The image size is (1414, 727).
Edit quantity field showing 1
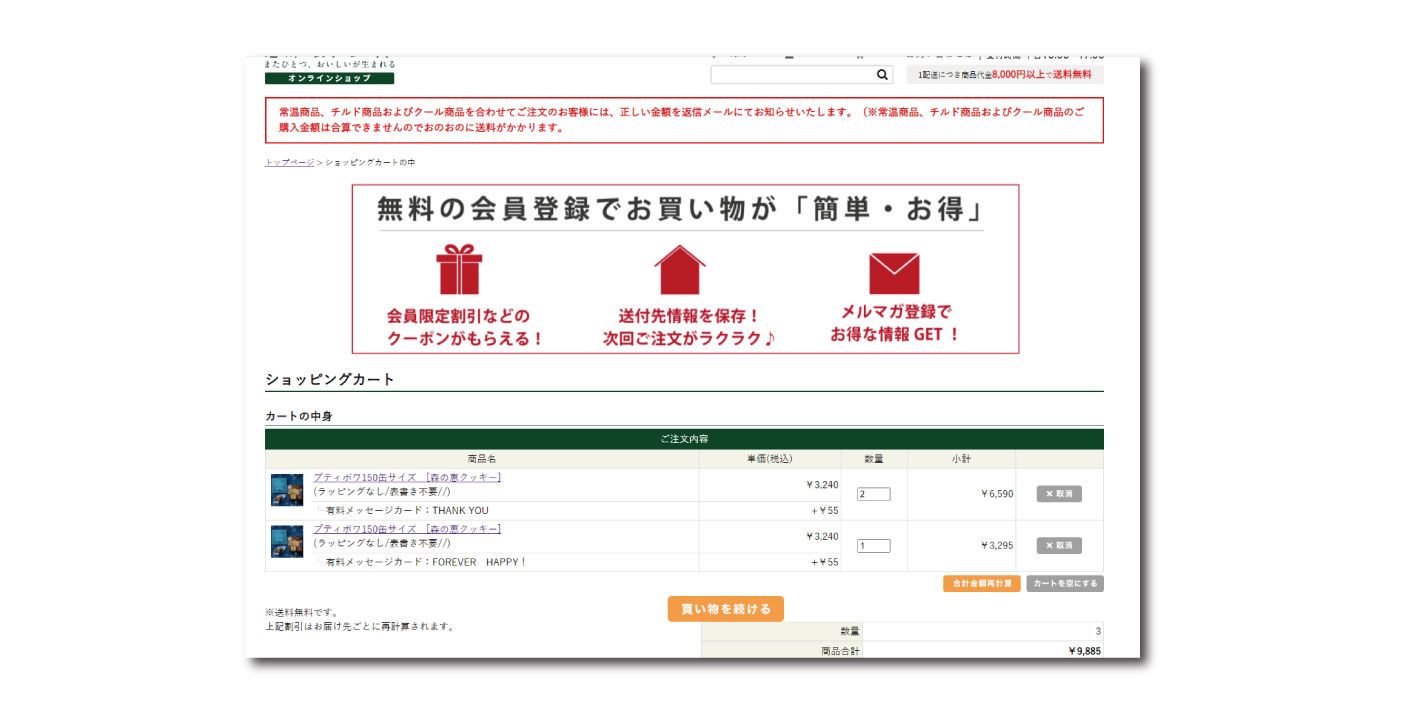point(873,546)
